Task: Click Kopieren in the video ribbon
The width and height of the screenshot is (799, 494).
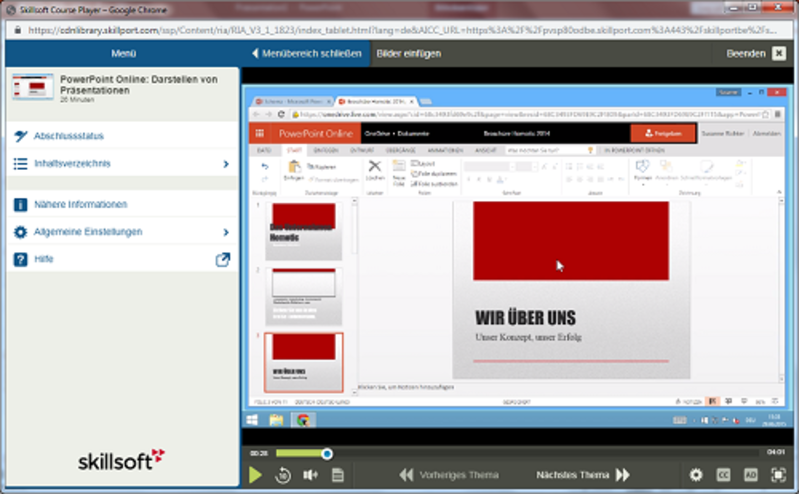Action: point(322,167)
